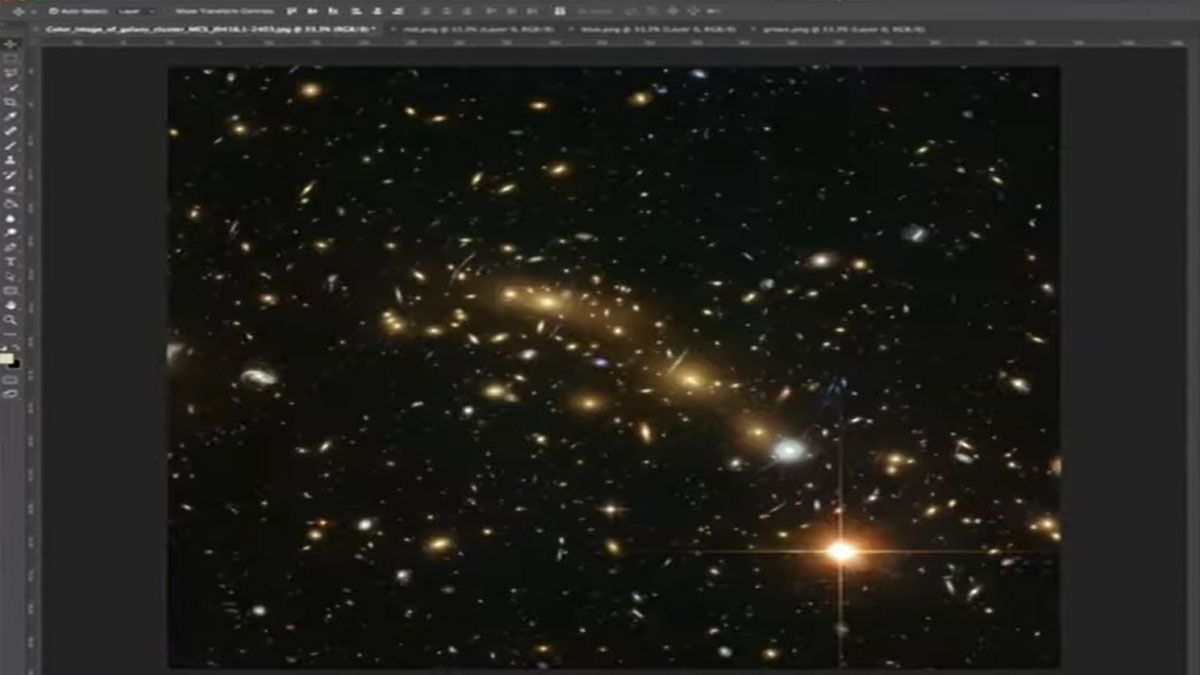Select the Spot Healing Brush tool
The height and width of the screenshot is (675, 1200).
point(10,130)
